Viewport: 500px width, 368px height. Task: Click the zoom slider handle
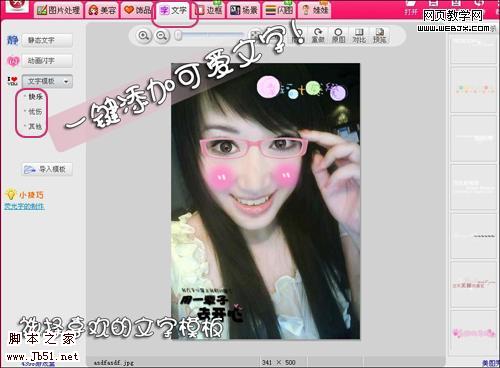coord(179,35)
